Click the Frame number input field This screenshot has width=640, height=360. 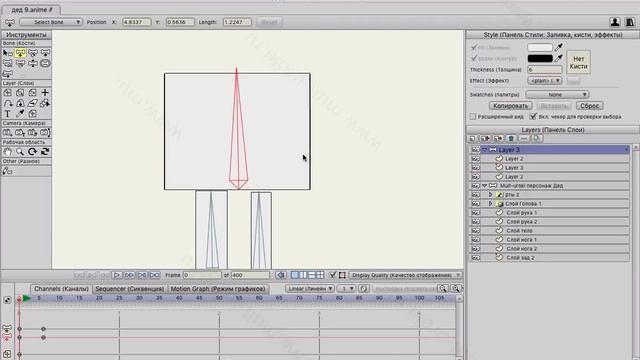pos(202,275)
